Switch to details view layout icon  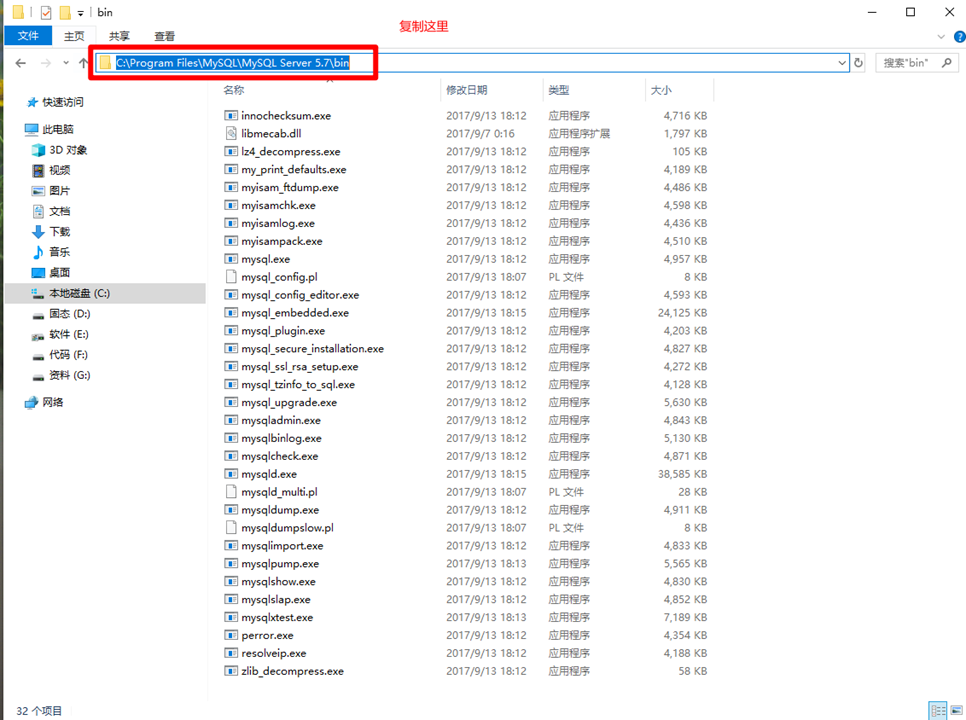(x=938, y=711)
